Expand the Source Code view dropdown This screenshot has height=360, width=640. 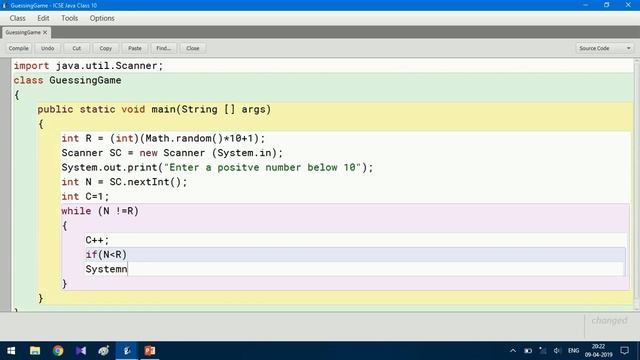click(x=604, y=48)
